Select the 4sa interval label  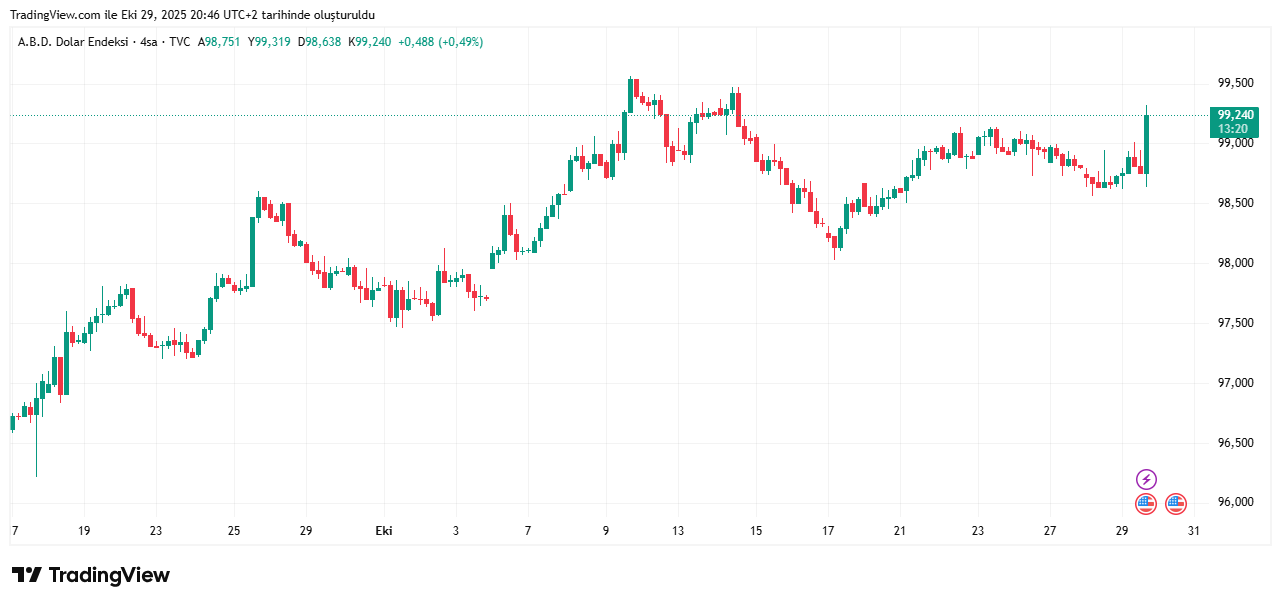[x=150, y=42]
